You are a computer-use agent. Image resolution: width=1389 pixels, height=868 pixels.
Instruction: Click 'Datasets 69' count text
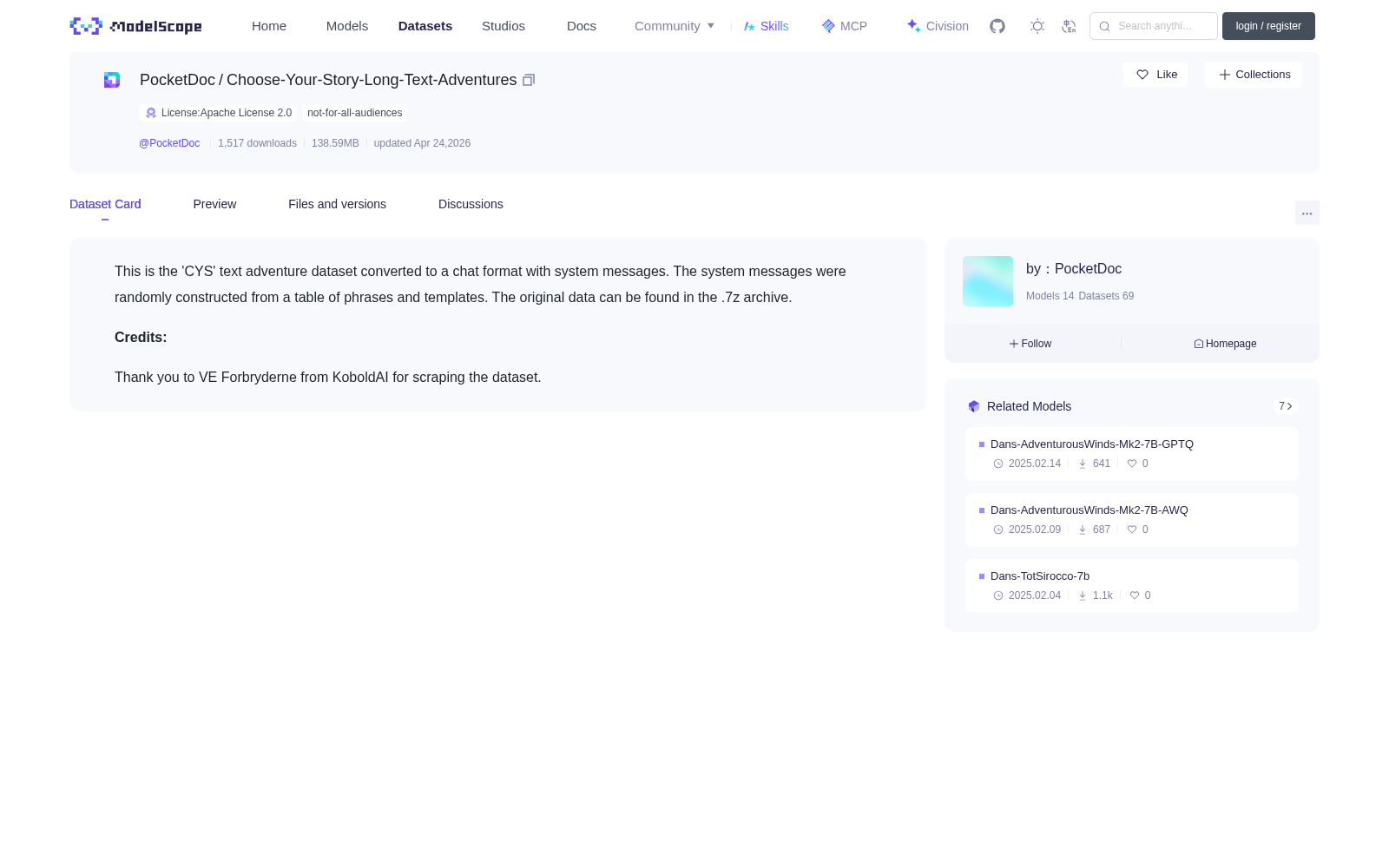[1106, 296]
